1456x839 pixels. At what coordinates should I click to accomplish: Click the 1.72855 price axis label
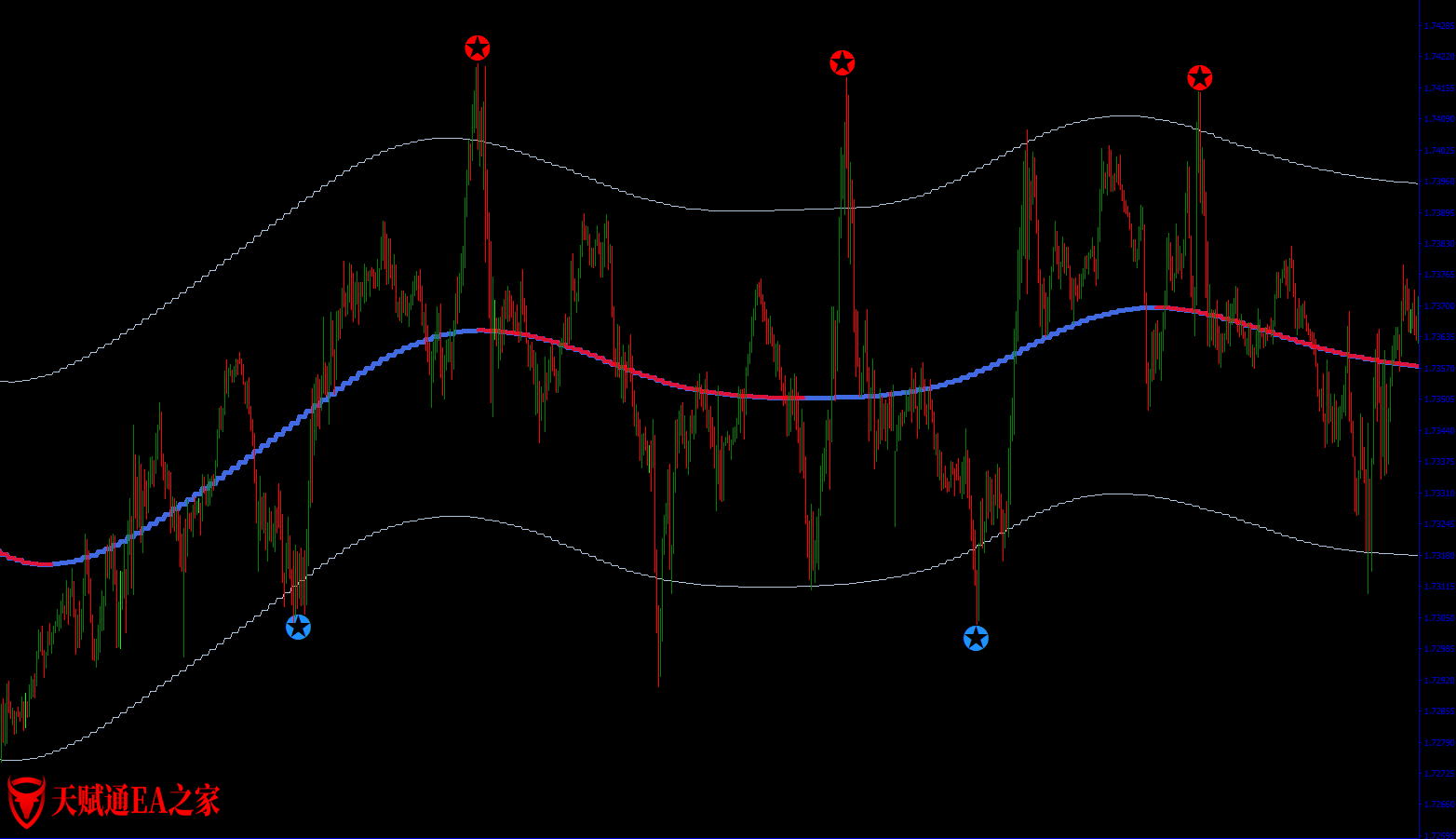[x=1438, y=711]
